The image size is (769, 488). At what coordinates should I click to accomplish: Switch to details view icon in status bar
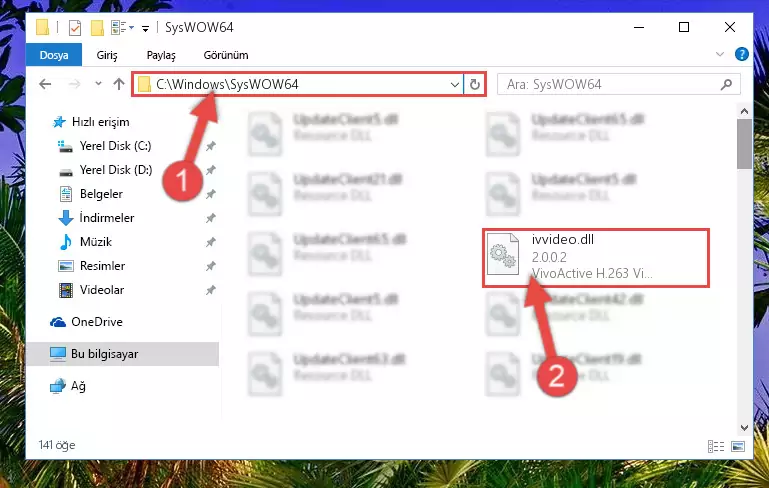(716, 446)
